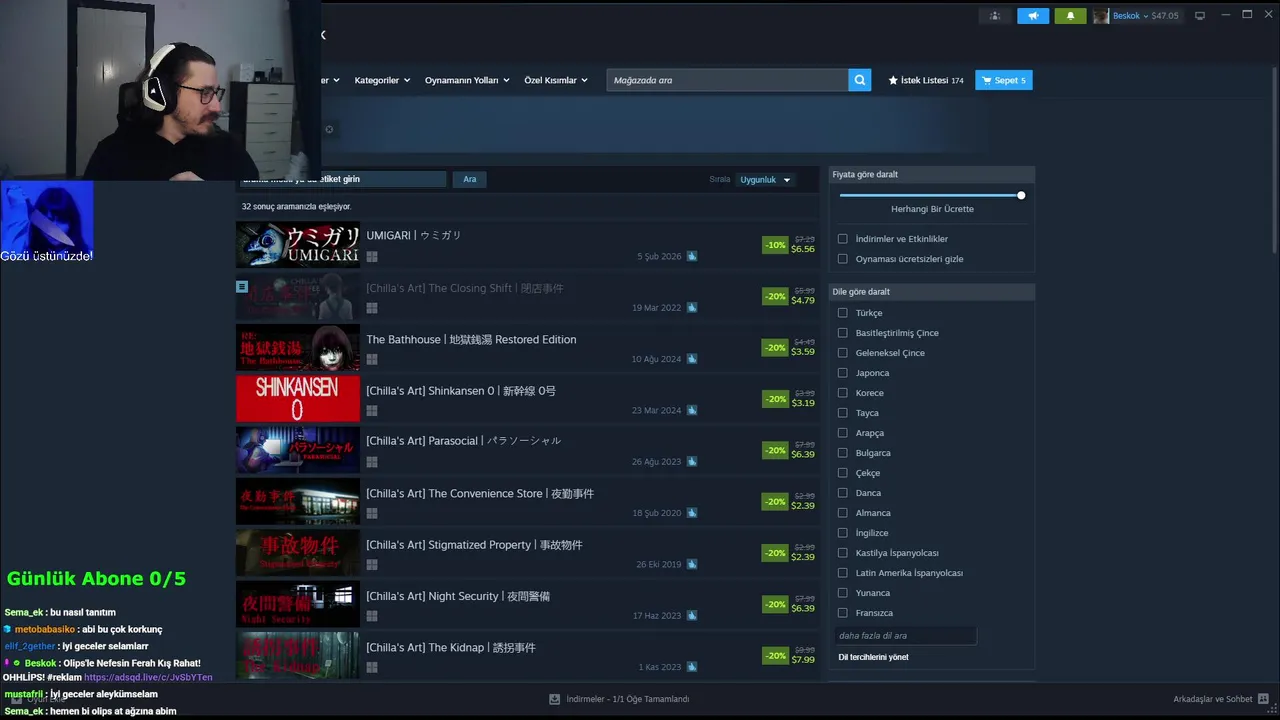Click Windows platform icon on Shinkansen 0 row
The width and height of the screenshot is (1280, 720).
[x=372, y=411]
